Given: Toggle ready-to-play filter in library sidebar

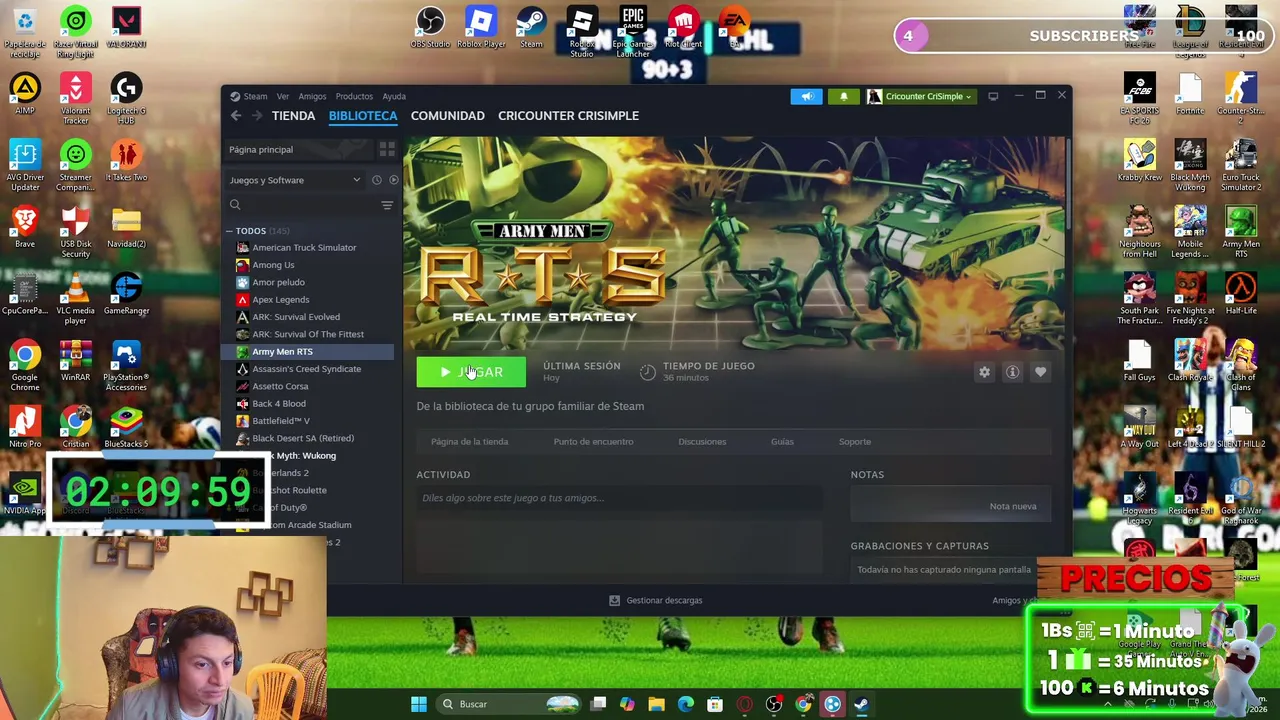Looking at the screenshot, I should [393, 180].
